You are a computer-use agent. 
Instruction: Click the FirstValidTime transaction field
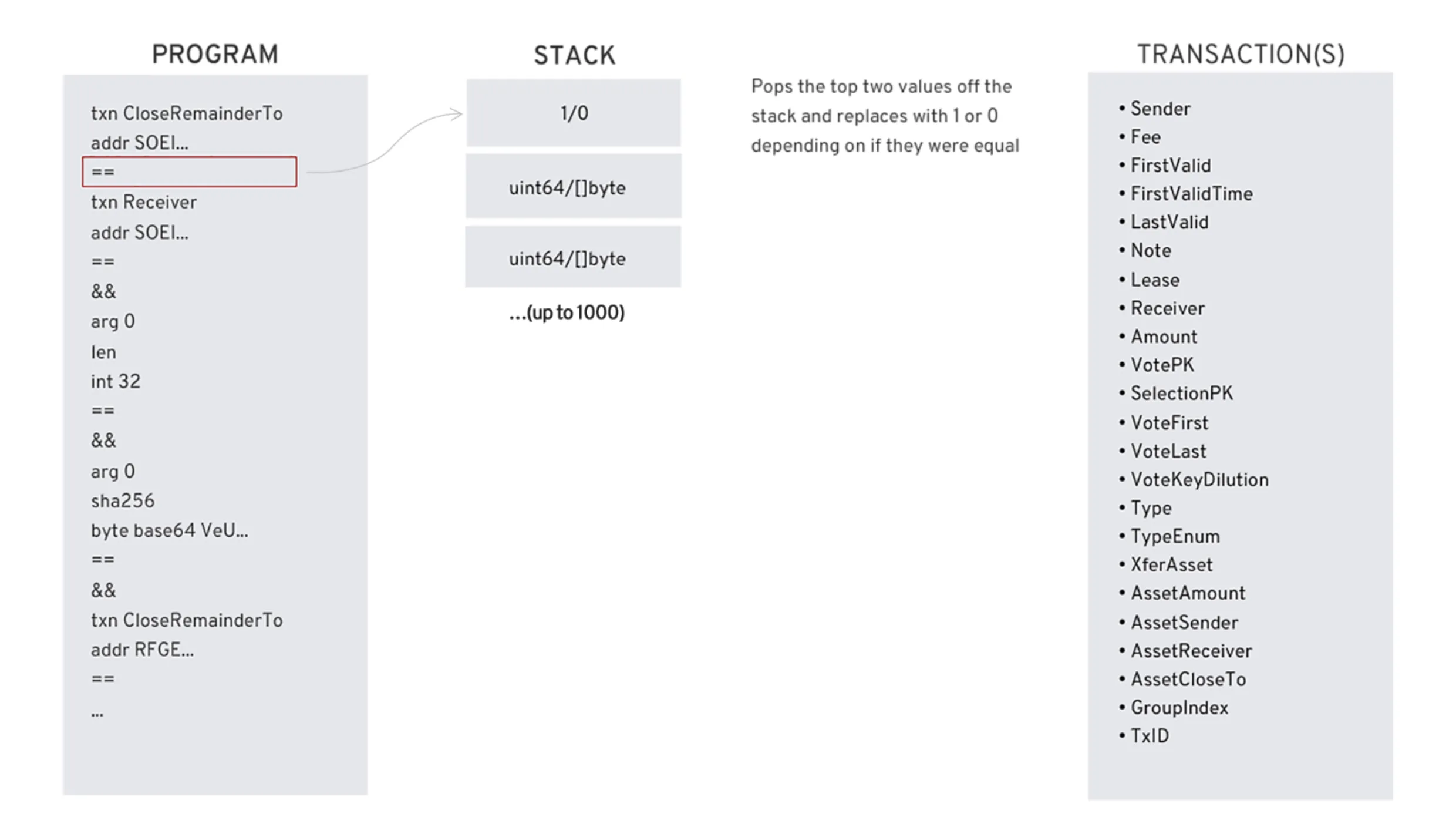tap(1191, 194)
